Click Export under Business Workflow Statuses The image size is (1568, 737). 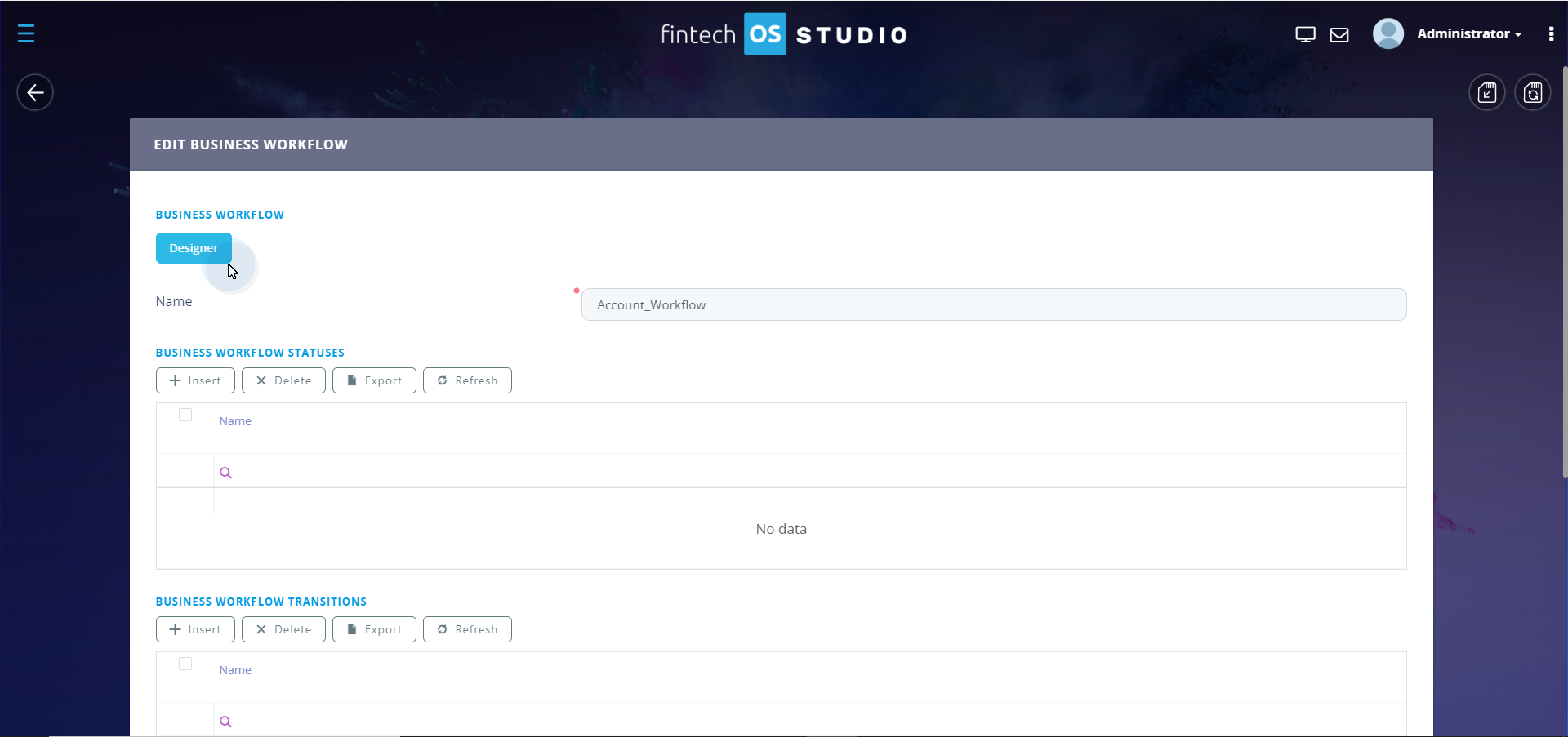pos(373,380)
